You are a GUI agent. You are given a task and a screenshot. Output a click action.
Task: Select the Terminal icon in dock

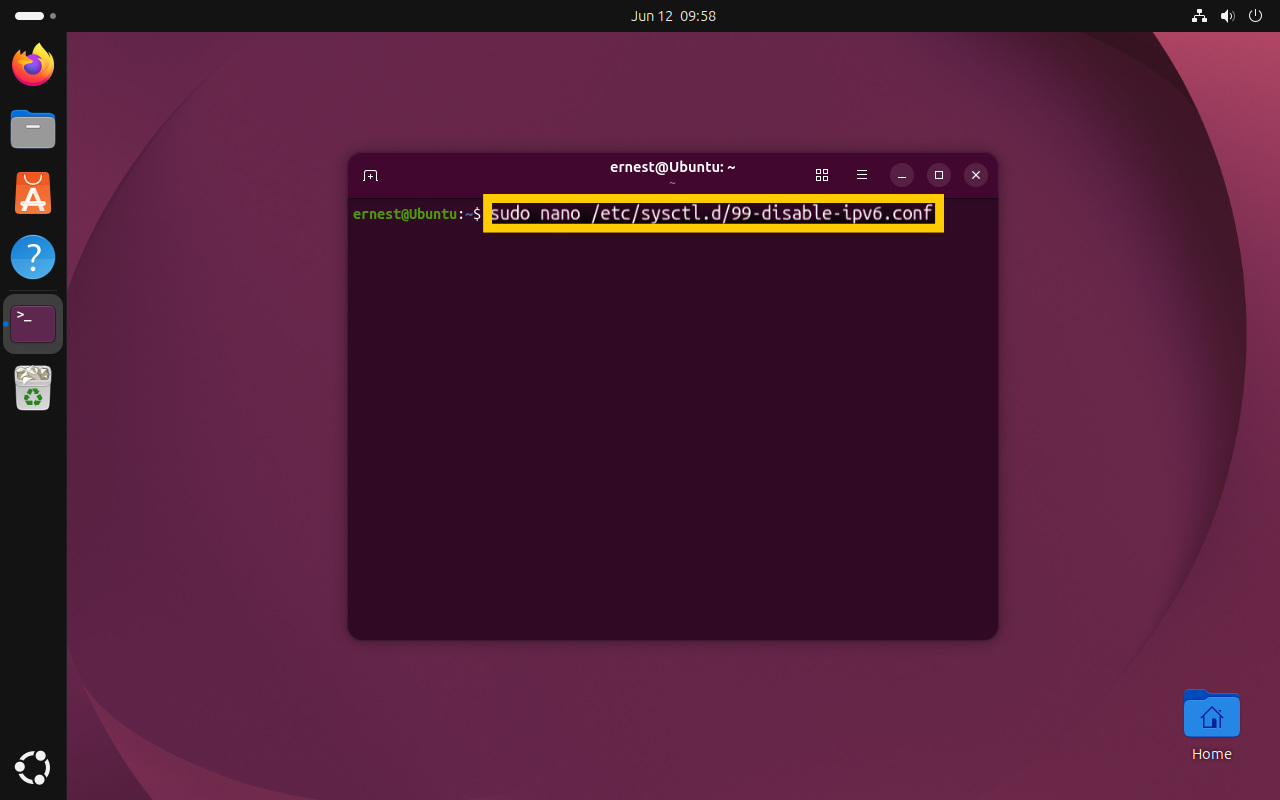tap(33, 323)
